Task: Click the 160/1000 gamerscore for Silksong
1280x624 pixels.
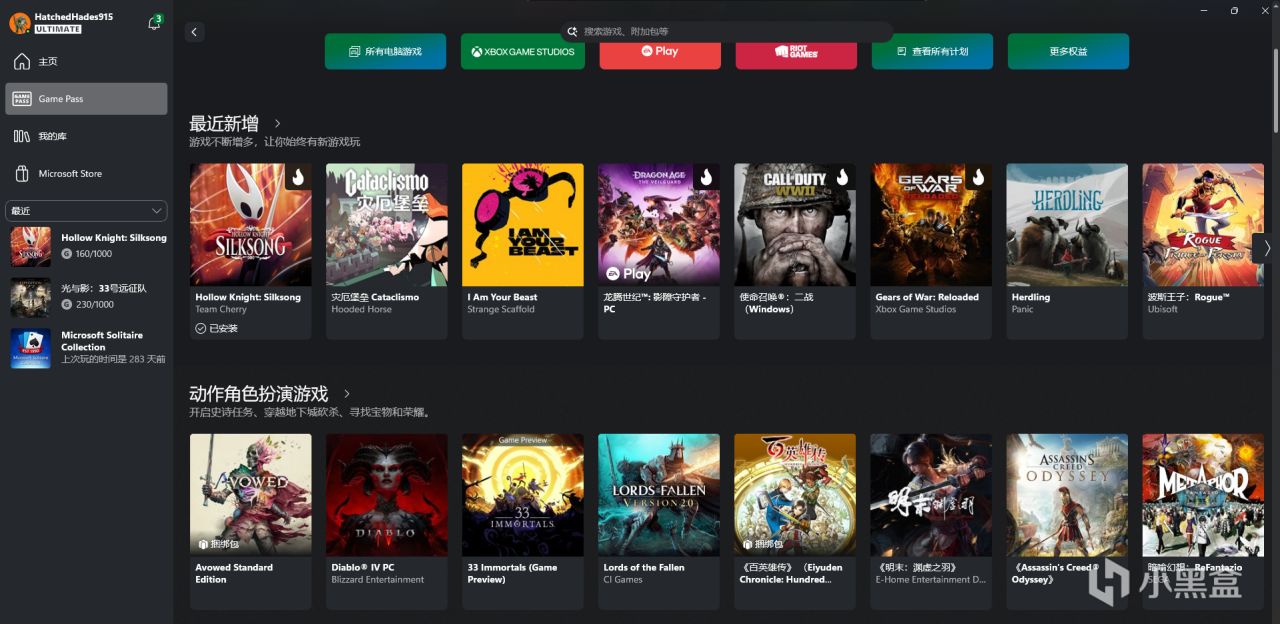Action: pyautogui.click(x=88, y=254)
